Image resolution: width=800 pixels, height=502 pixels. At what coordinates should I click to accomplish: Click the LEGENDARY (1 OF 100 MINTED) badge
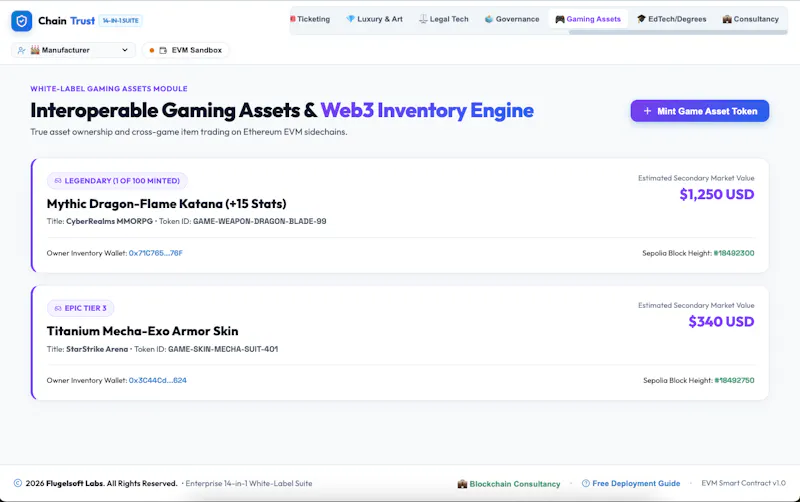(117, 181)
